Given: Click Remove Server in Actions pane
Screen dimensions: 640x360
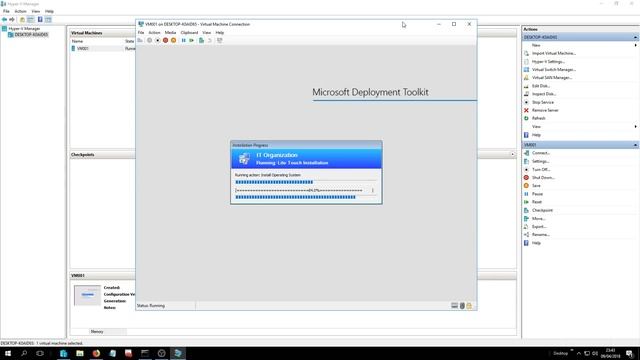Looking at the screenshot, I should click(x=545, y=111).
